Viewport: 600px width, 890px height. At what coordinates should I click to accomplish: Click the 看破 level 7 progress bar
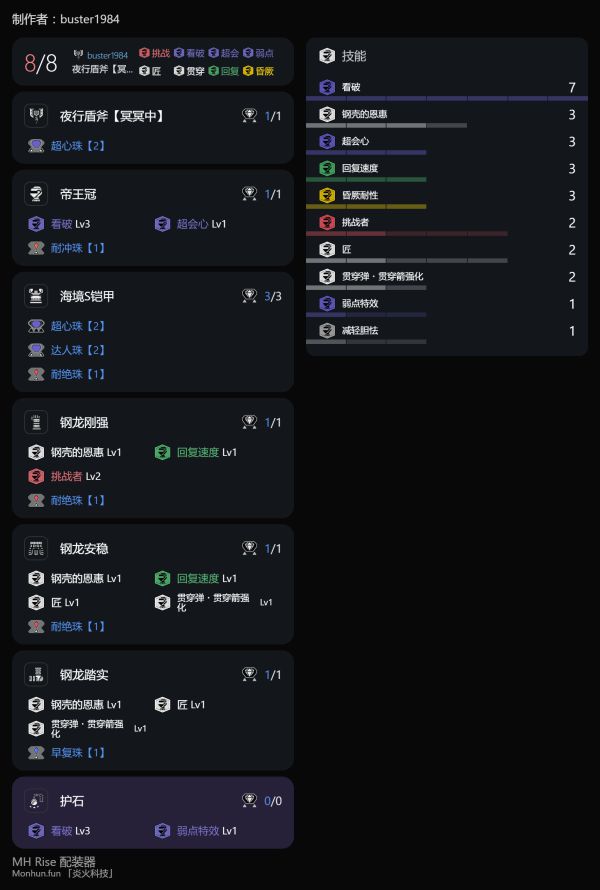pos(449,96)
